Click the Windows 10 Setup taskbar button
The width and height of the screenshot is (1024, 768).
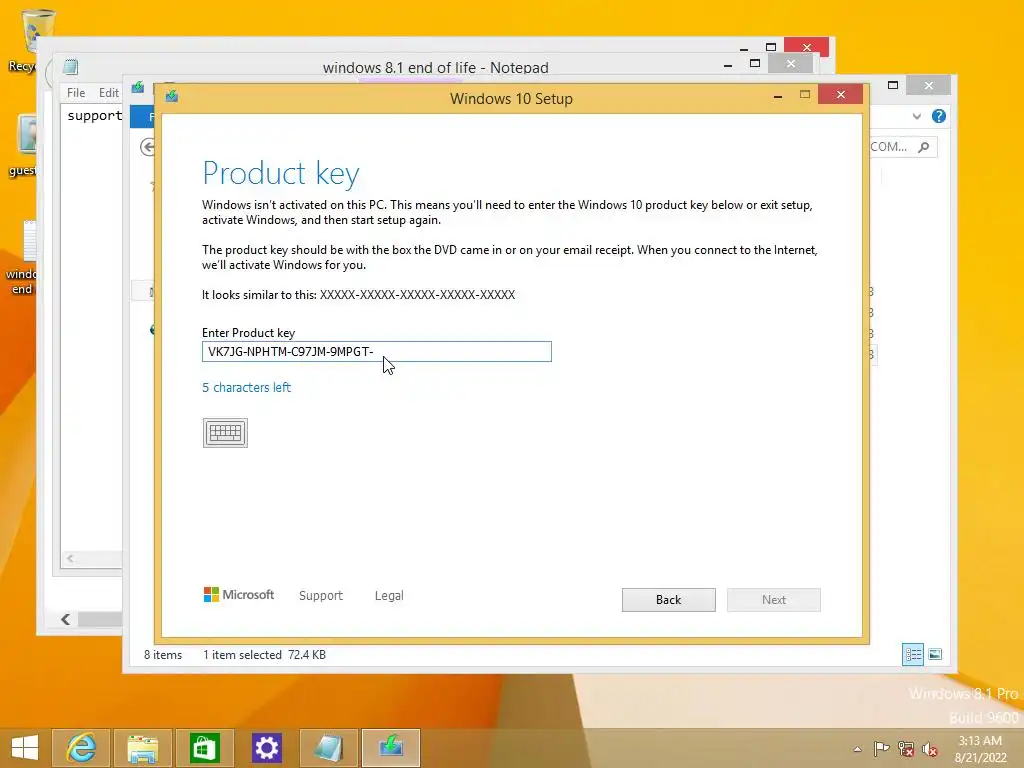click(391, 748)
